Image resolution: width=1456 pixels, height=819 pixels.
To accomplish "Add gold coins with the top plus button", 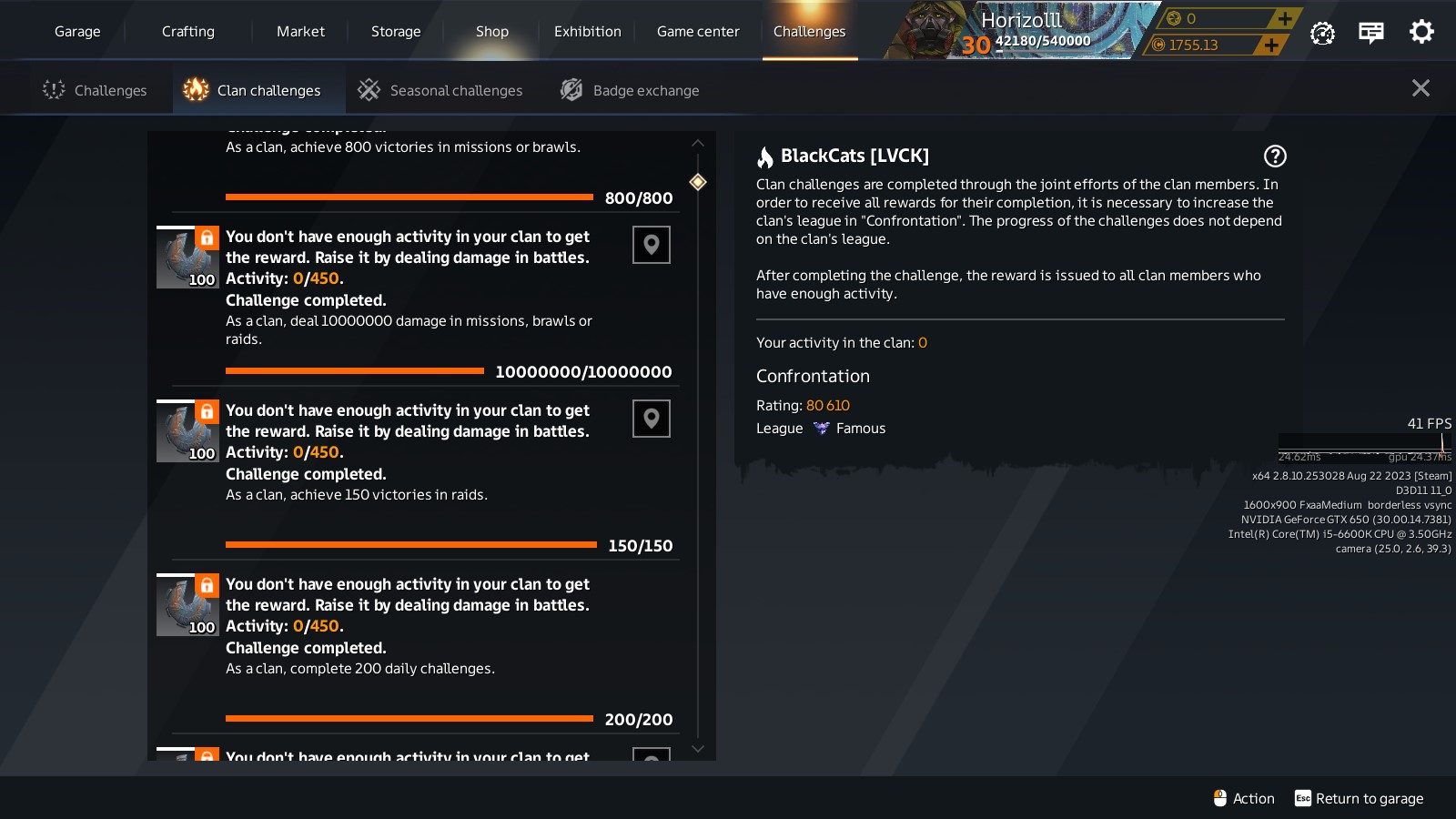I will click(1284, 18).
